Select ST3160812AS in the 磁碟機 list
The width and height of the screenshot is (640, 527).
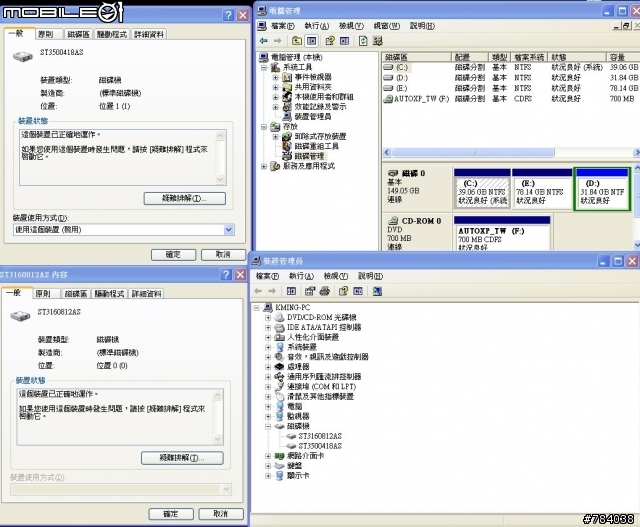(320, 436)
